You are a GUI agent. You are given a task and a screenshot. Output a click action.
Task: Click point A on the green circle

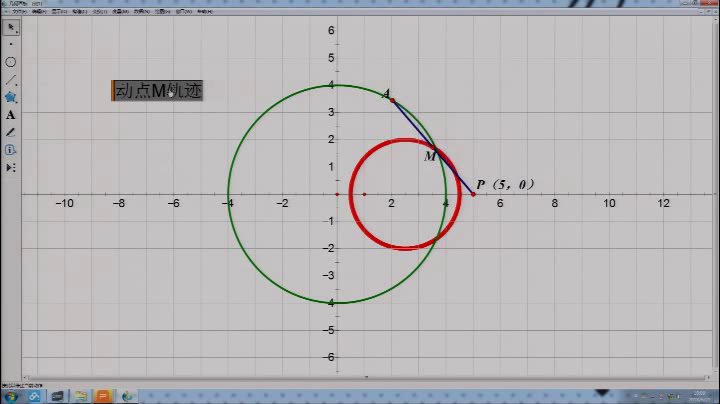(392, 100)
